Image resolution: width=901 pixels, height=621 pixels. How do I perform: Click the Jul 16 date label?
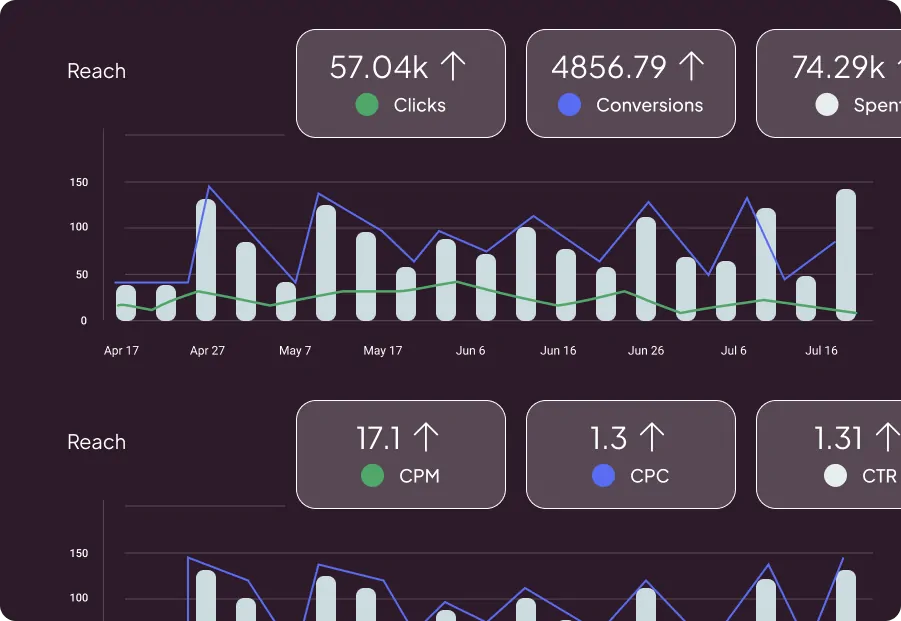[x=821, y=351]
